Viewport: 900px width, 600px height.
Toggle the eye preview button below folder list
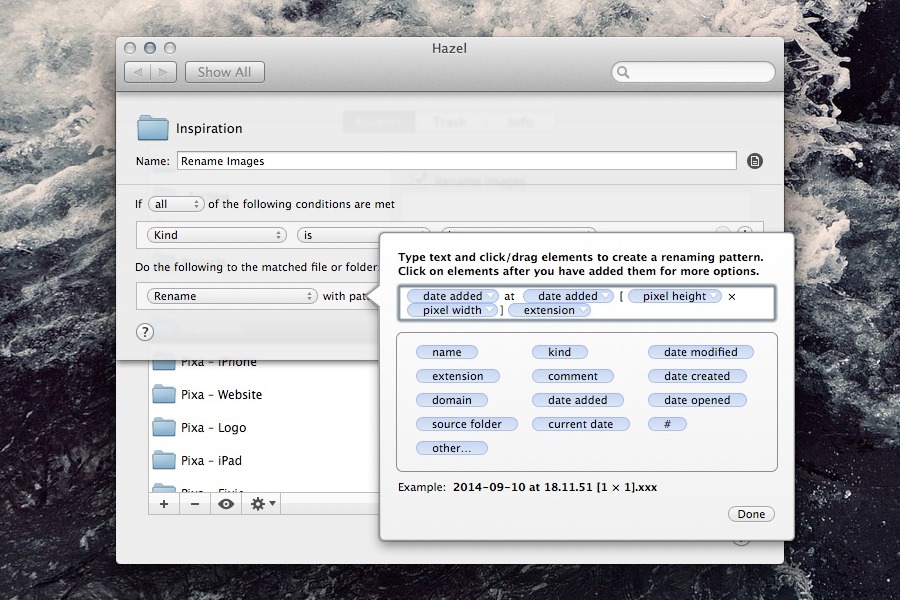[x=226, y=504]
